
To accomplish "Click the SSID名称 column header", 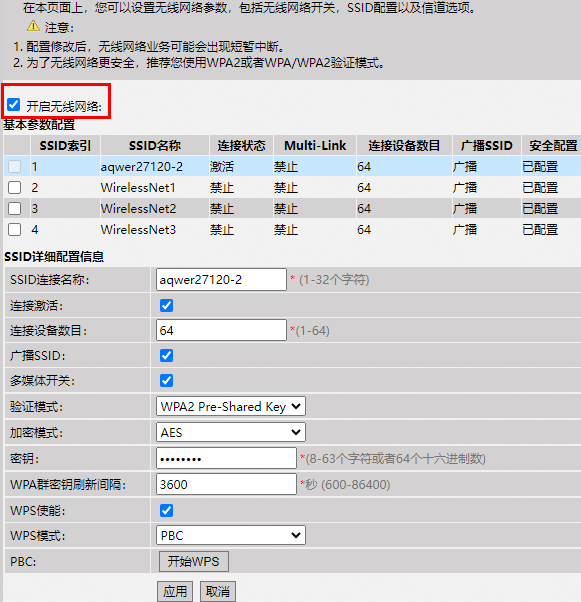I will tap(155, 146).
